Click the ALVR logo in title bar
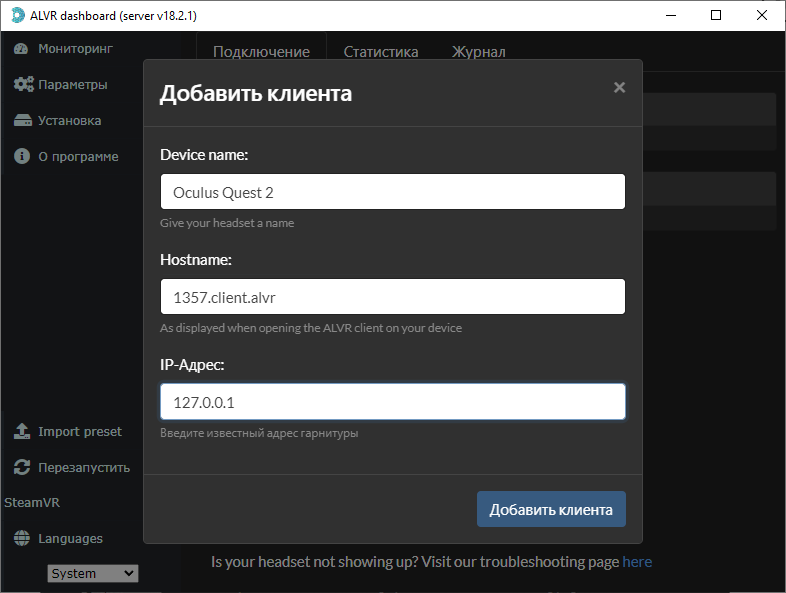 (x=18, y=16)
